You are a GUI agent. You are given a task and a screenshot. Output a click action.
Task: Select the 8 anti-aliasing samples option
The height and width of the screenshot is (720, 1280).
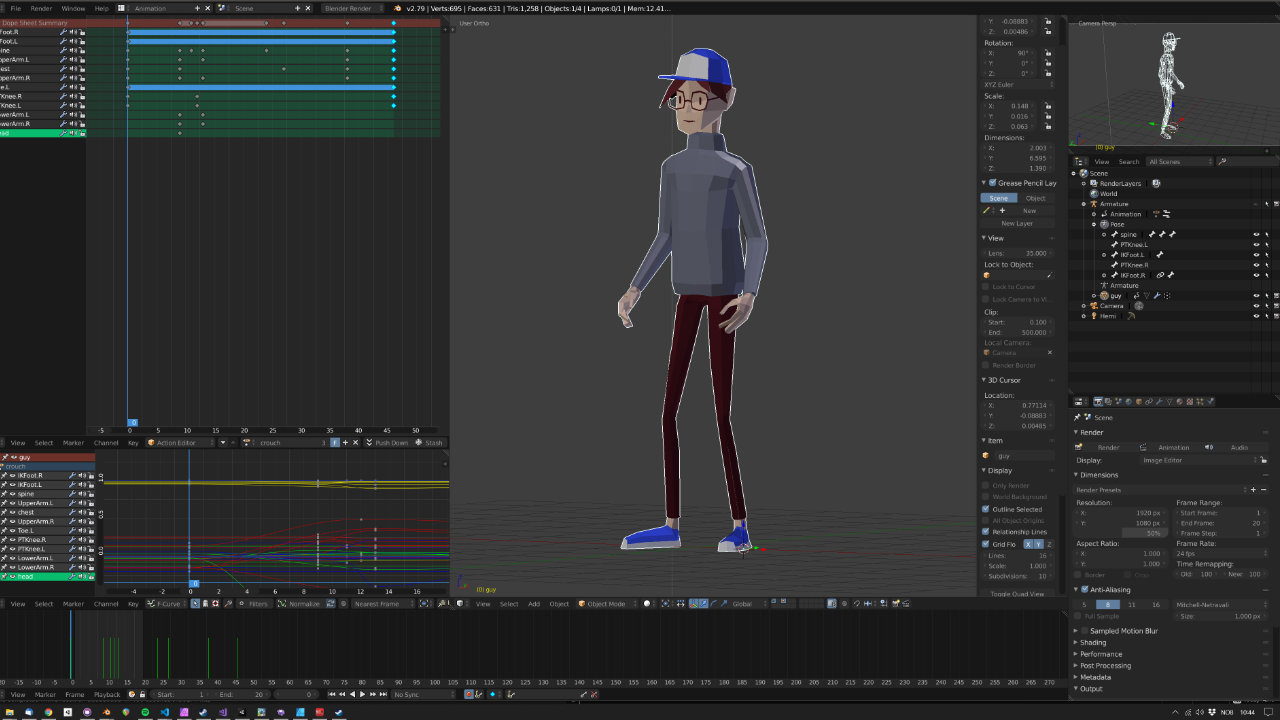(x=1108, y=605)
